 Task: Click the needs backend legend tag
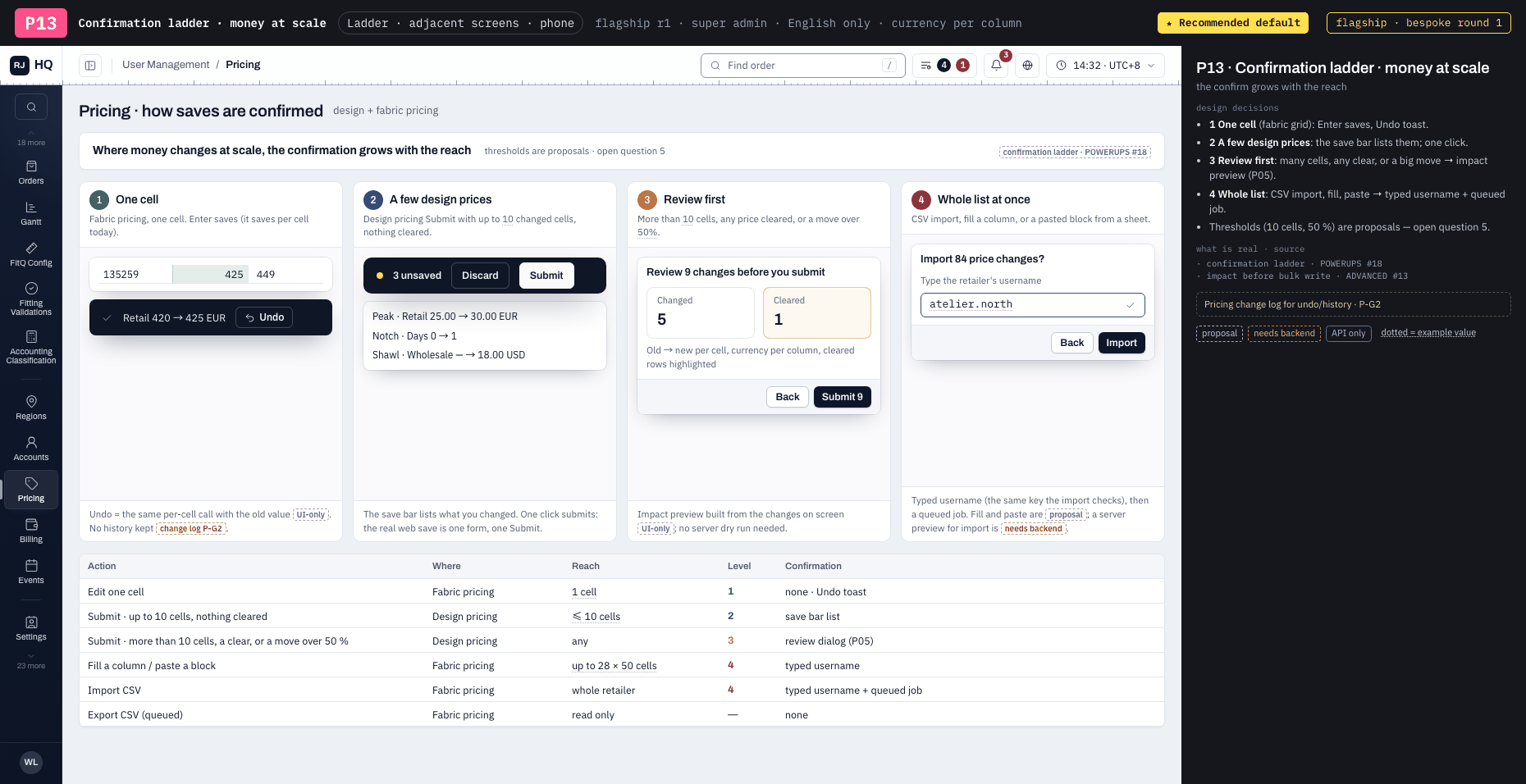(1284, 333)
